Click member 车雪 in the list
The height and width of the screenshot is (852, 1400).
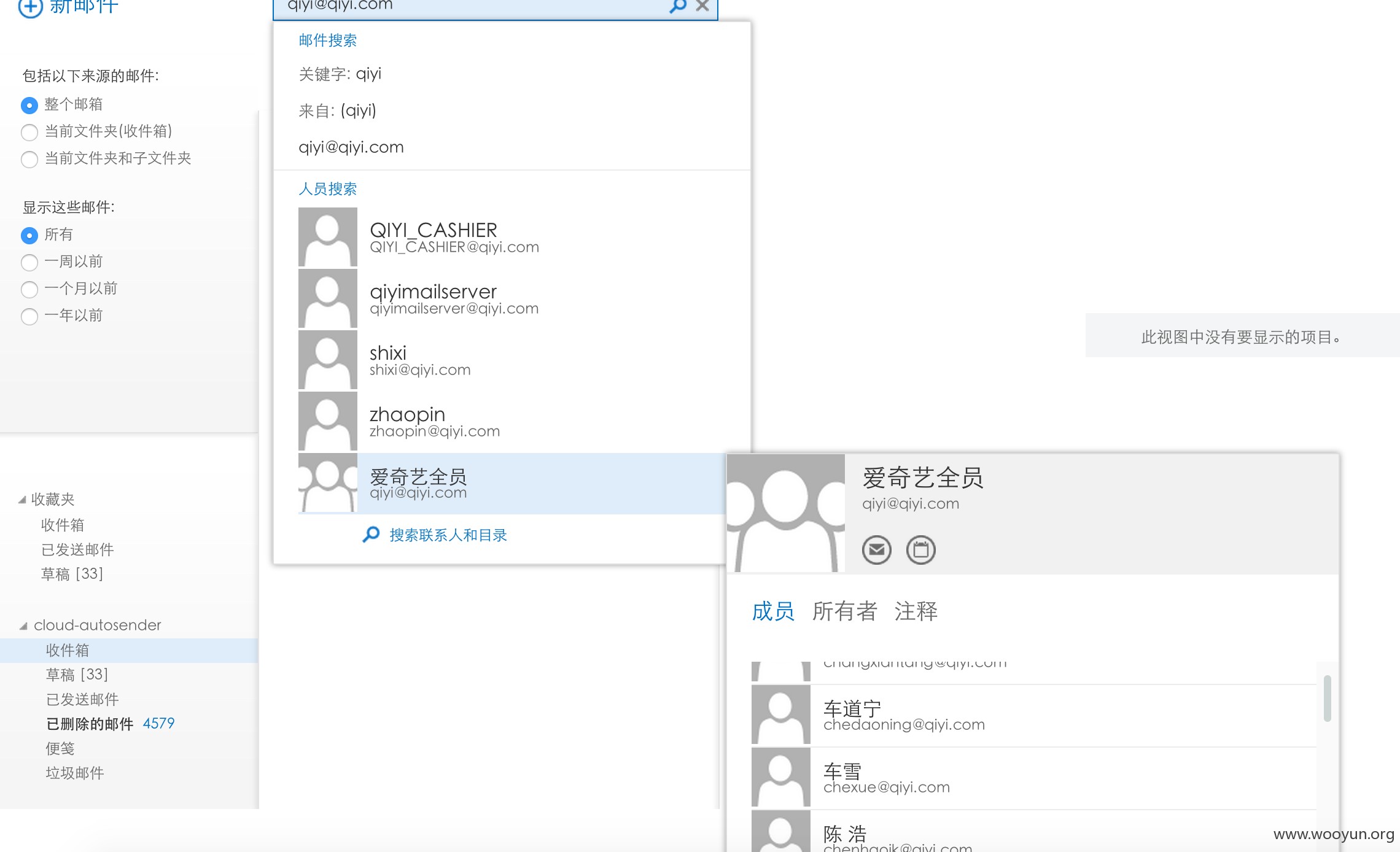(1034, 777)
